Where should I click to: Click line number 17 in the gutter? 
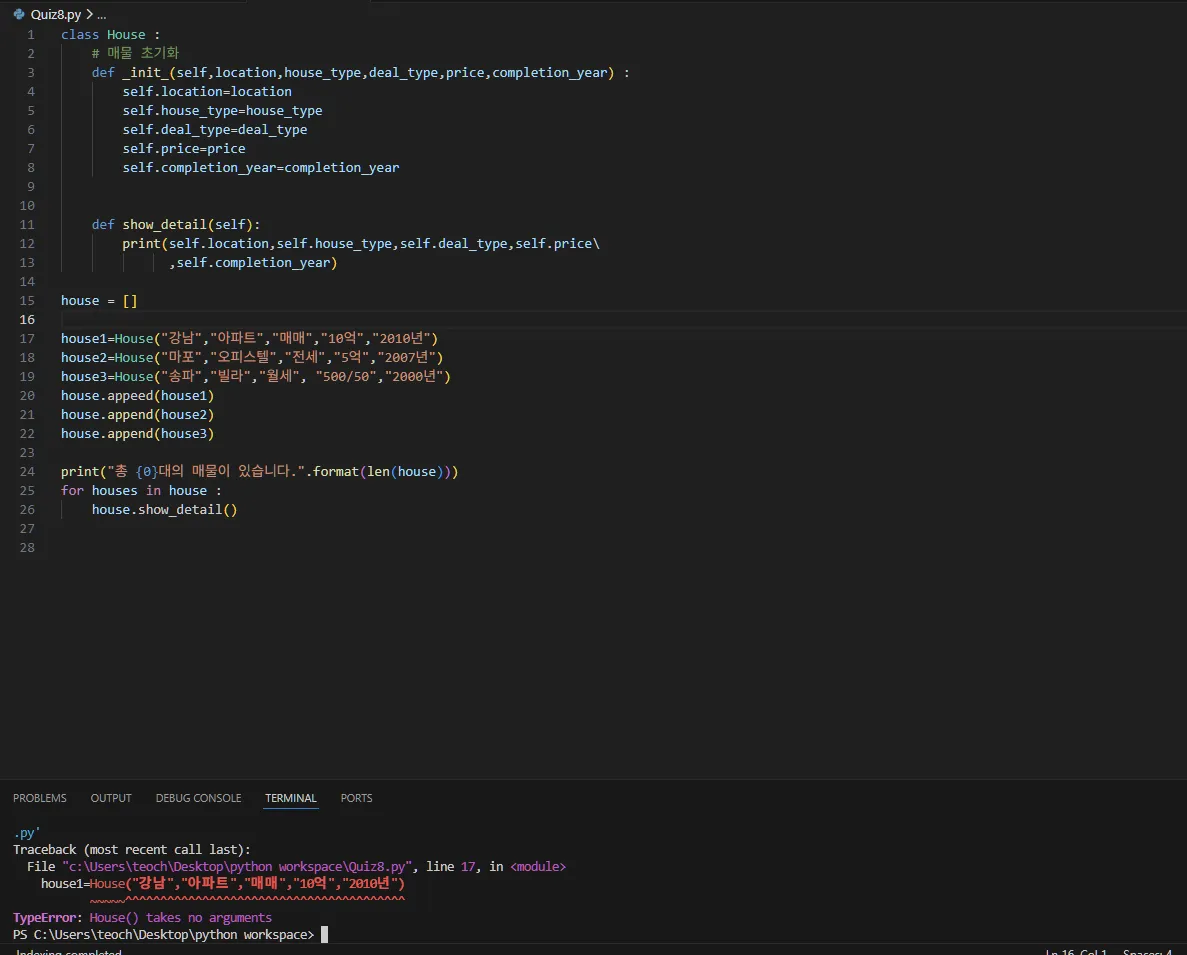26,338
